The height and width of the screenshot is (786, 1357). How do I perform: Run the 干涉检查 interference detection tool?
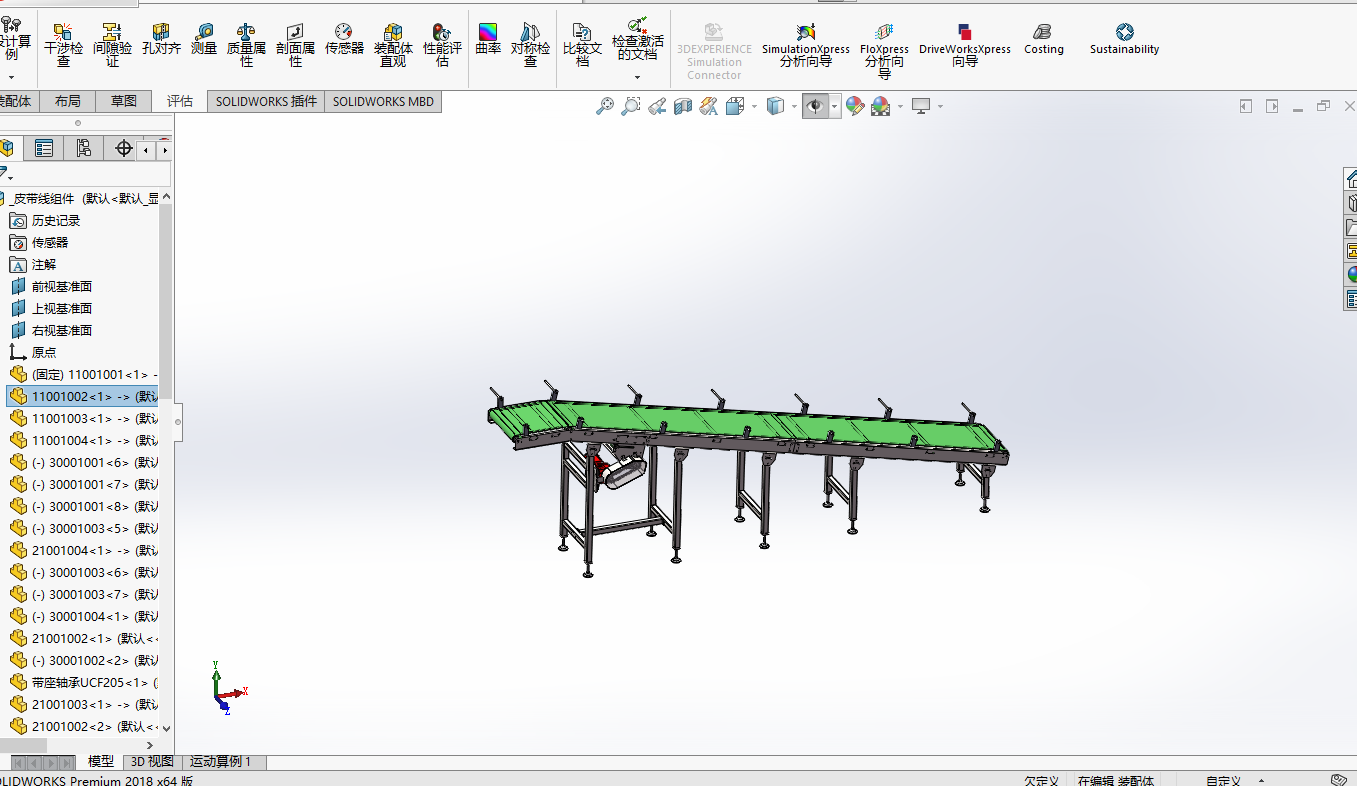[x=63, y=46]
